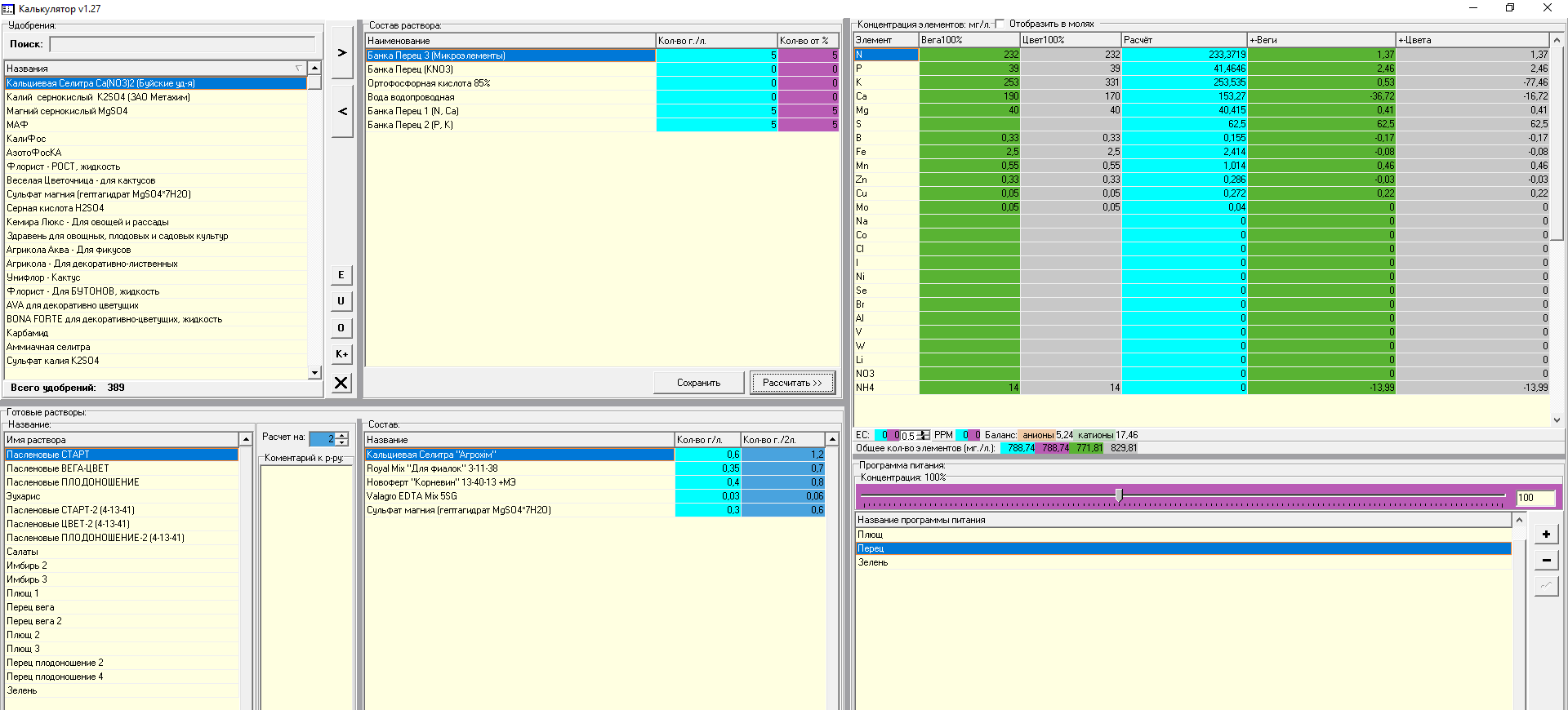Screen dimensions: 1568x710
Task: Click the add-to-solution ">" arrow button
Action: [342, 52]
